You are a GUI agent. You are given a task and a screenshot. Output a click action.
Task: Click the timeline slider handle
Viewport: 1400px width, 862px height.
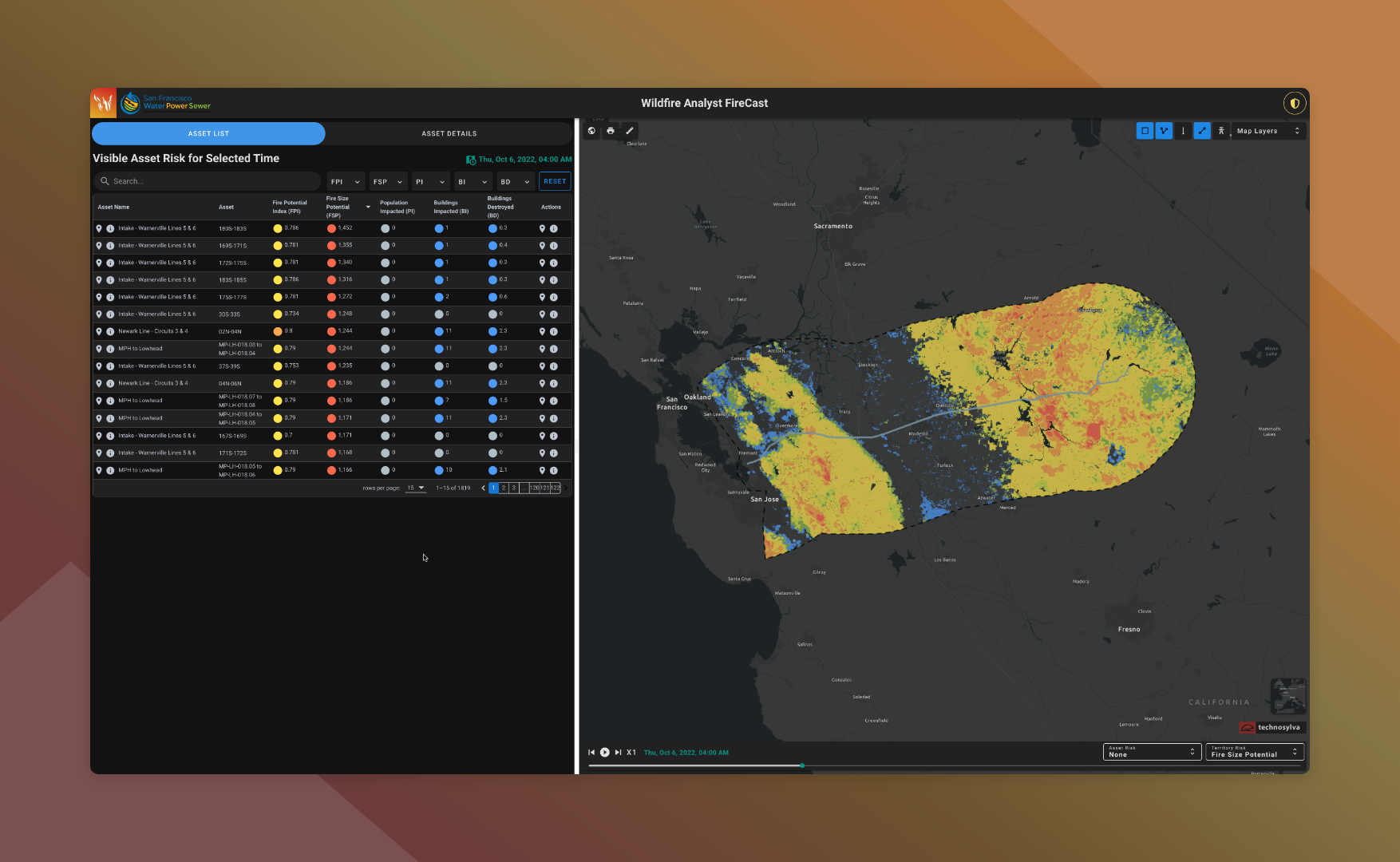[802, 765]
